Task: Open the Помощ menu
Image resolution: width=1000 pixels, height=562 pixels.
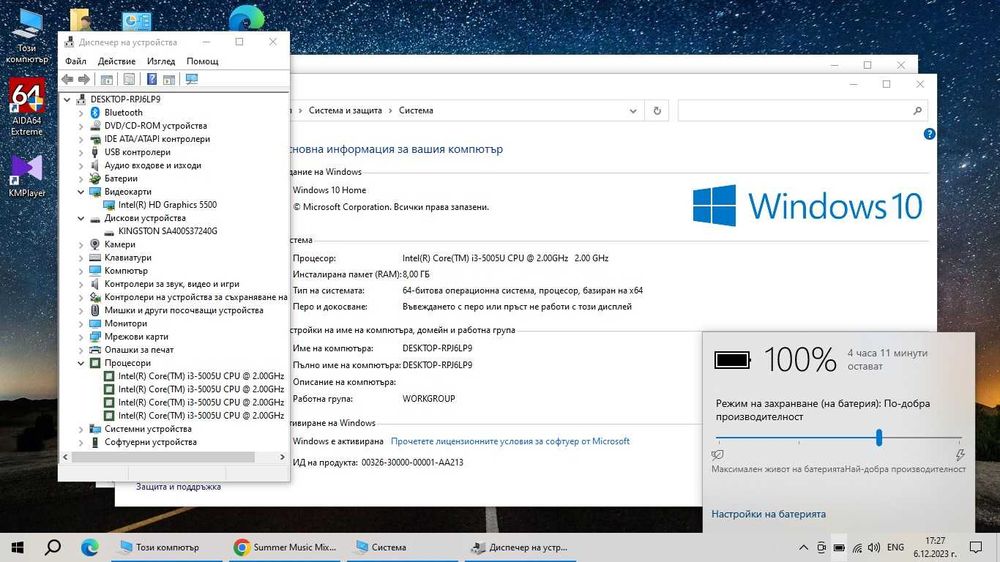Action: 202,61
